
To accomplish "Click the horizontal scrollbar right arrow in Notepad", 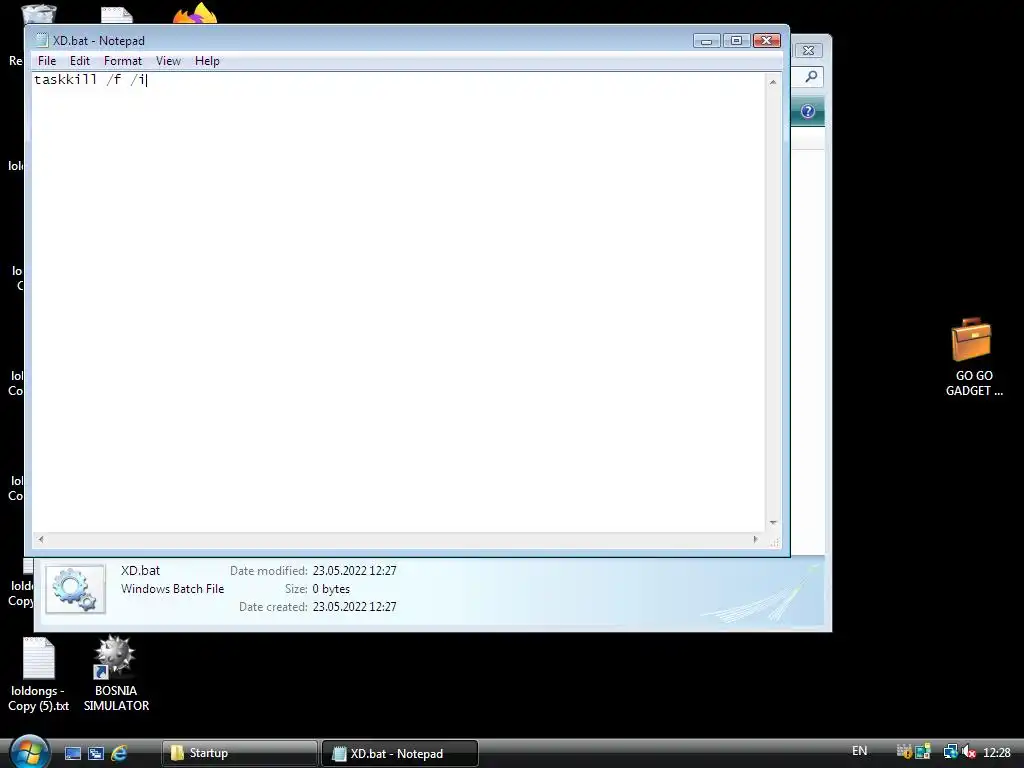I will point(756,539).
